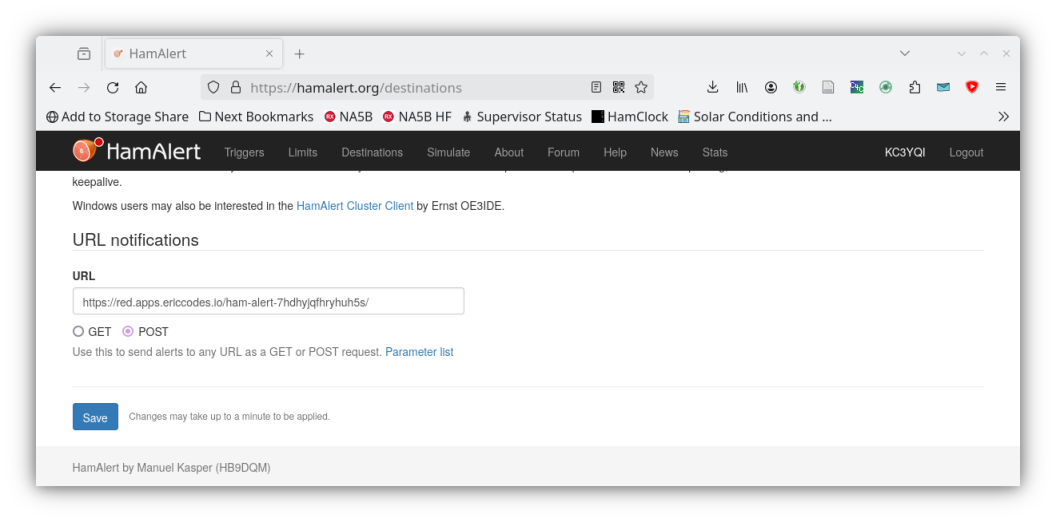
Task: Open the Destinations menu item
Action: pos(372,152)
